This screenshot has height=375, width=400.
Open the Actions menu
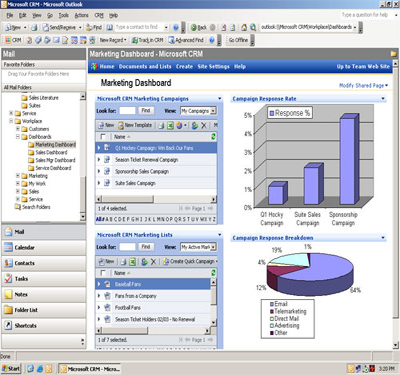point(81,15)
